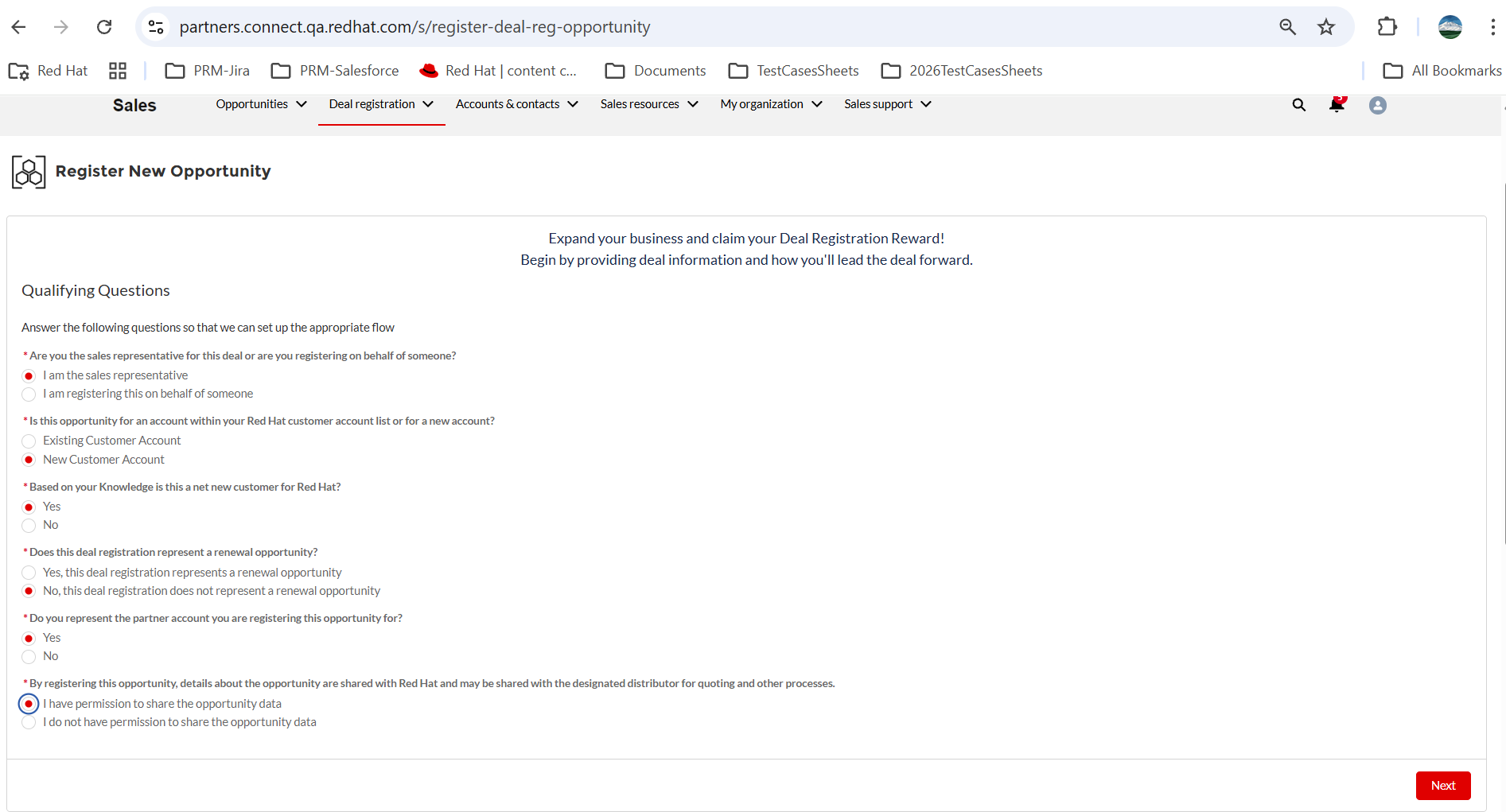The height and width of the screenshot is (812, 1506).
Task: Open the apps grid in bookmarks bar
Action: coord(118,71)
